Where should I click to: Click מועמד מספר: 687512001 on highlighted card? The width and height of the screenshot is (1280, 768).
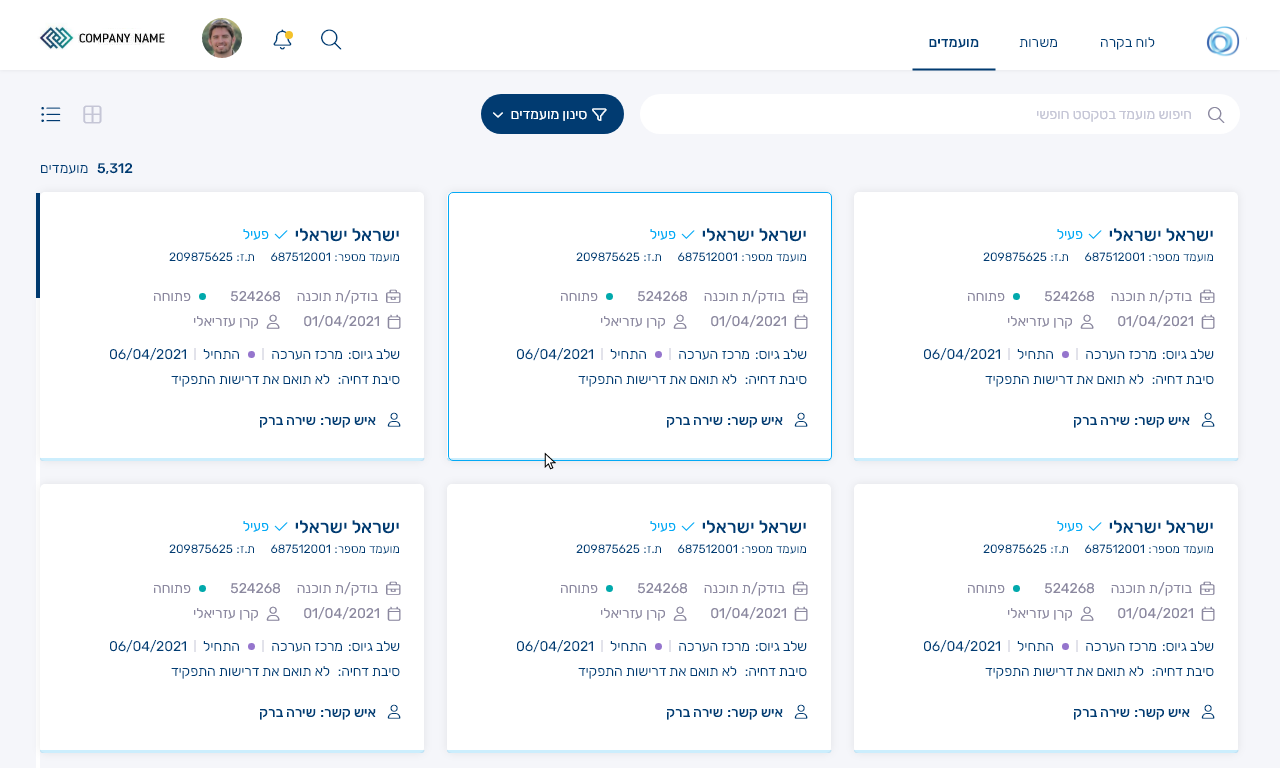pyautogui.click(x=742, y=257)
